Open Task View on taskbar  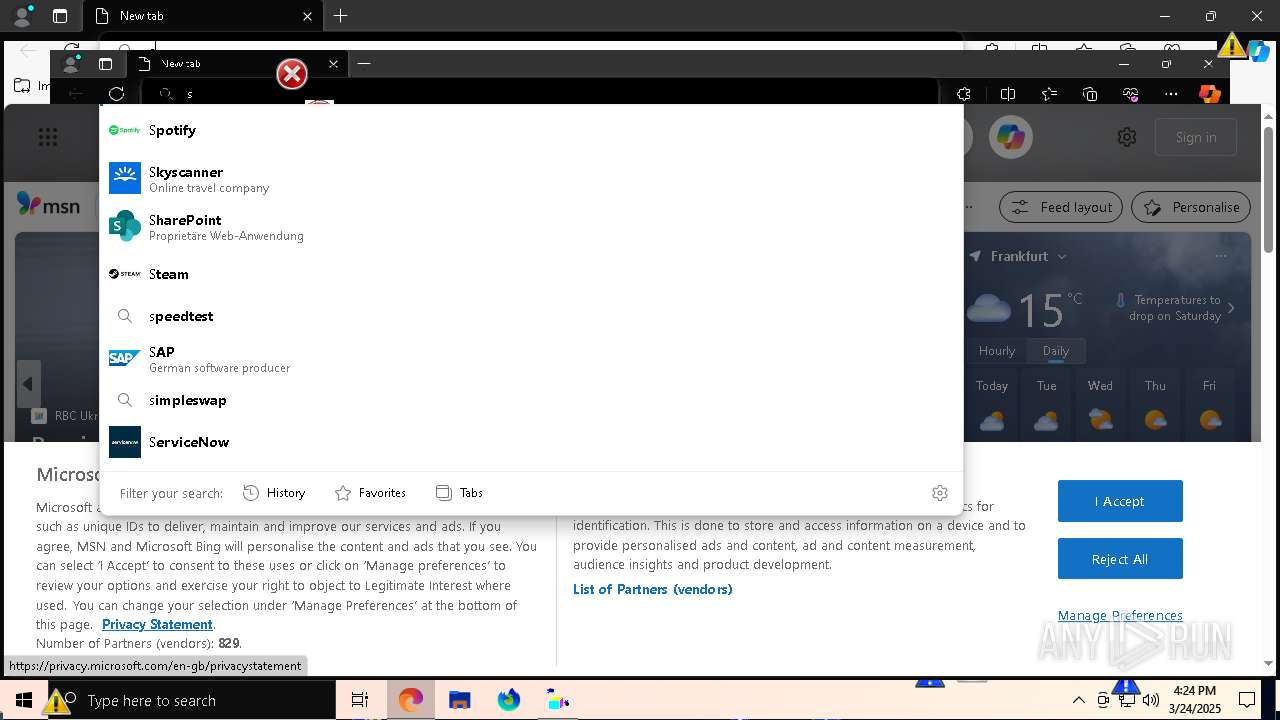(x=360, y=700)
